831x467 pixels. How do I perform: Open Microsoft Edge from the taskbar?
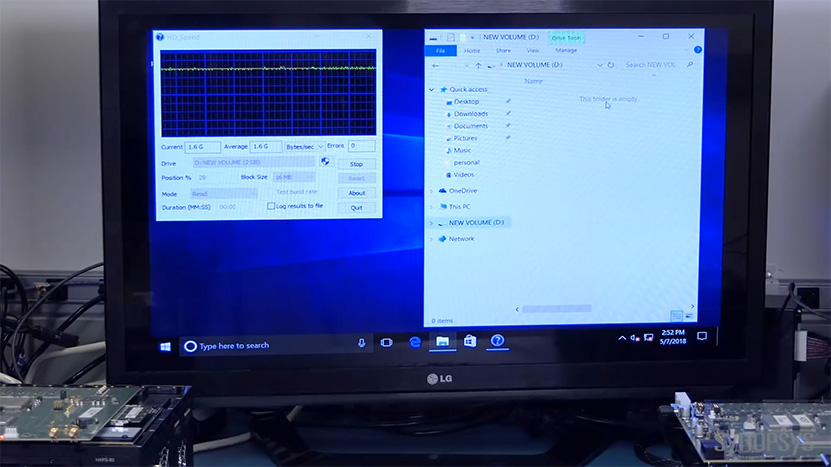click(x=415, y=342)
